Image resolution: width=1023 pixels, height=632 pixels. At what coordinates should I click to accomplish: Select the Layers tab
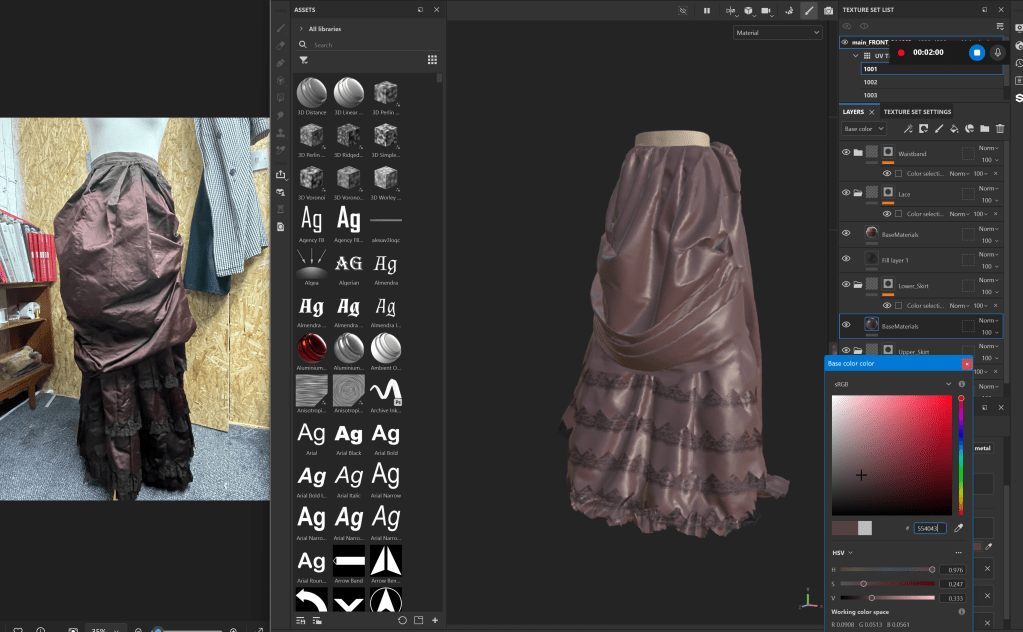click(853, 112)
